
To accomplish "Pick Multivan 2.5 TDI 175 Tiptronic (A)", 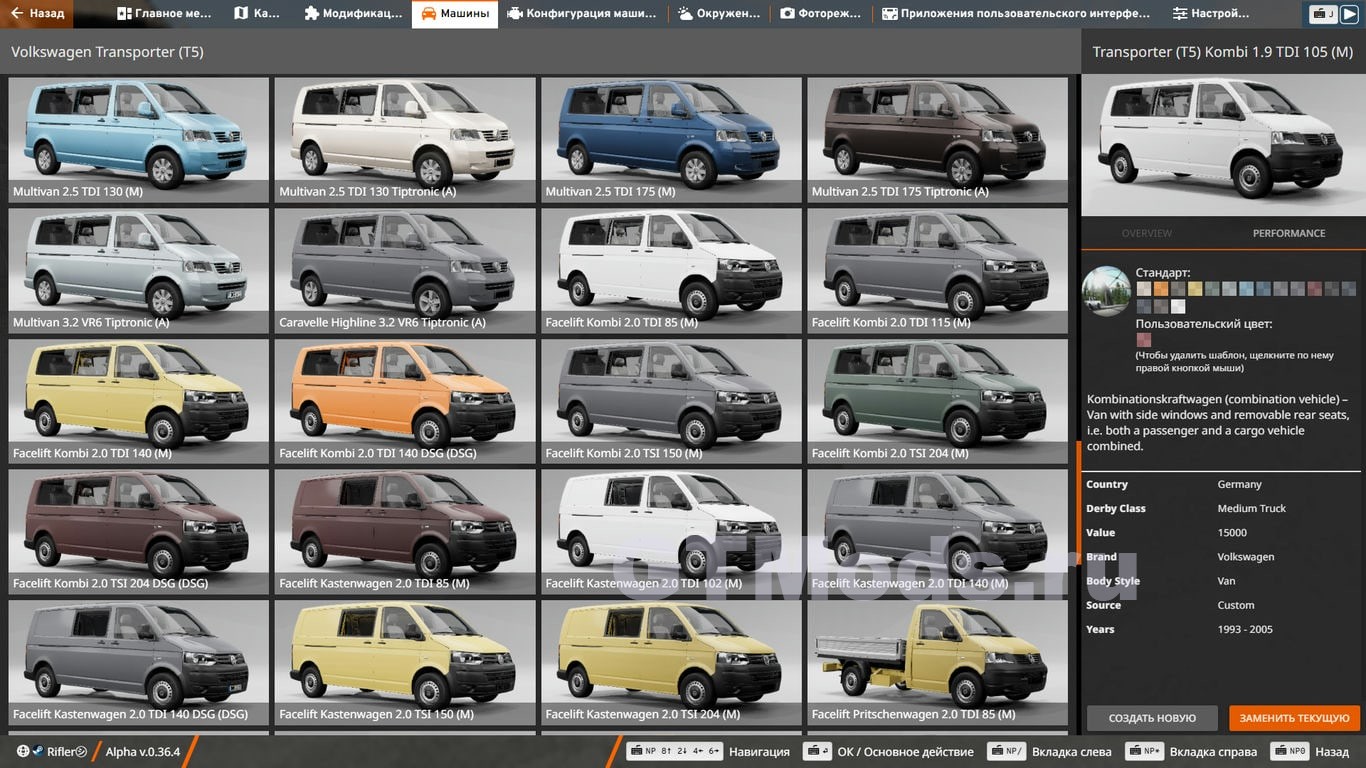I will pos(938,140).
